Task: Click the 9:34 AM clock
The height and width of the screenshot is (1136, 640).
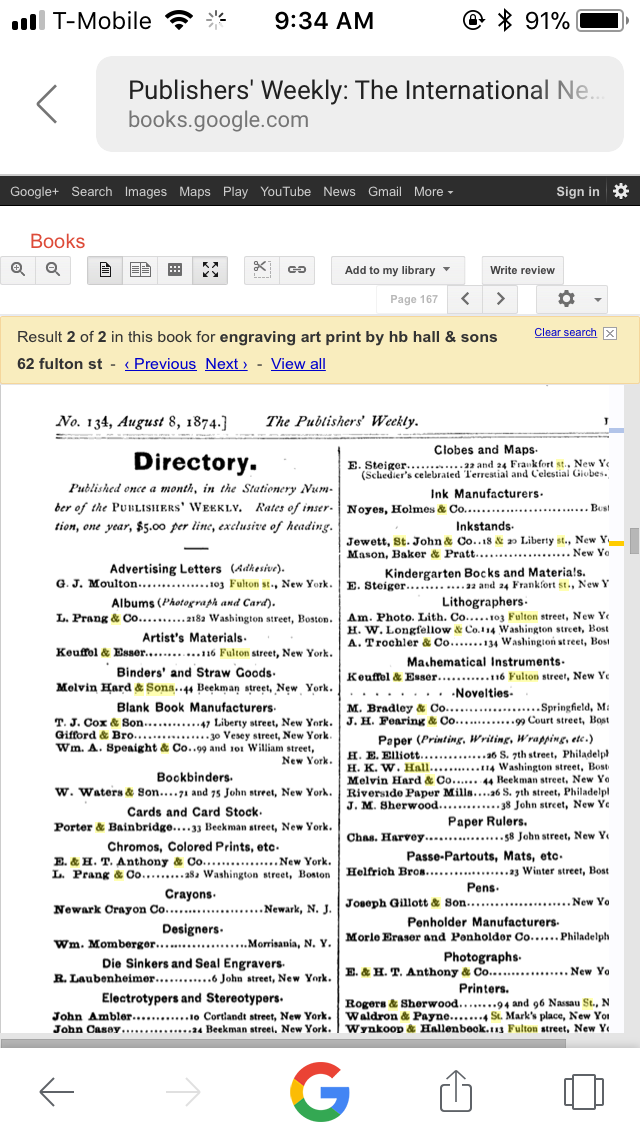Action: (x=324, y=21)
